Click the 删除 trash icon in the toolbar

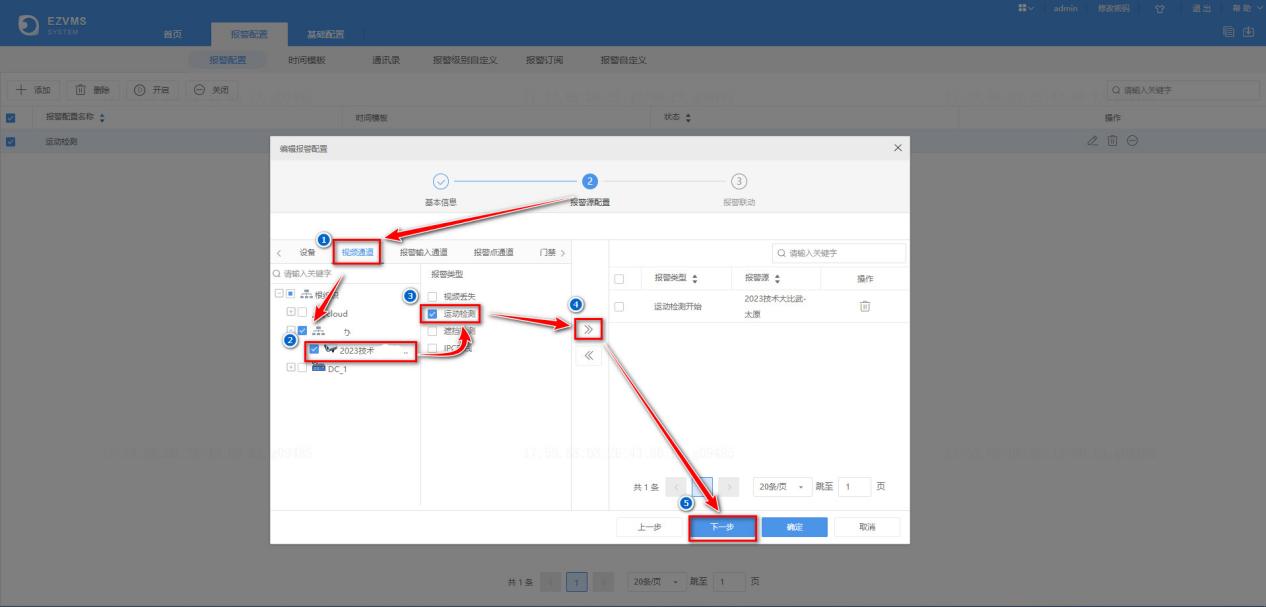tap(80, 89)
